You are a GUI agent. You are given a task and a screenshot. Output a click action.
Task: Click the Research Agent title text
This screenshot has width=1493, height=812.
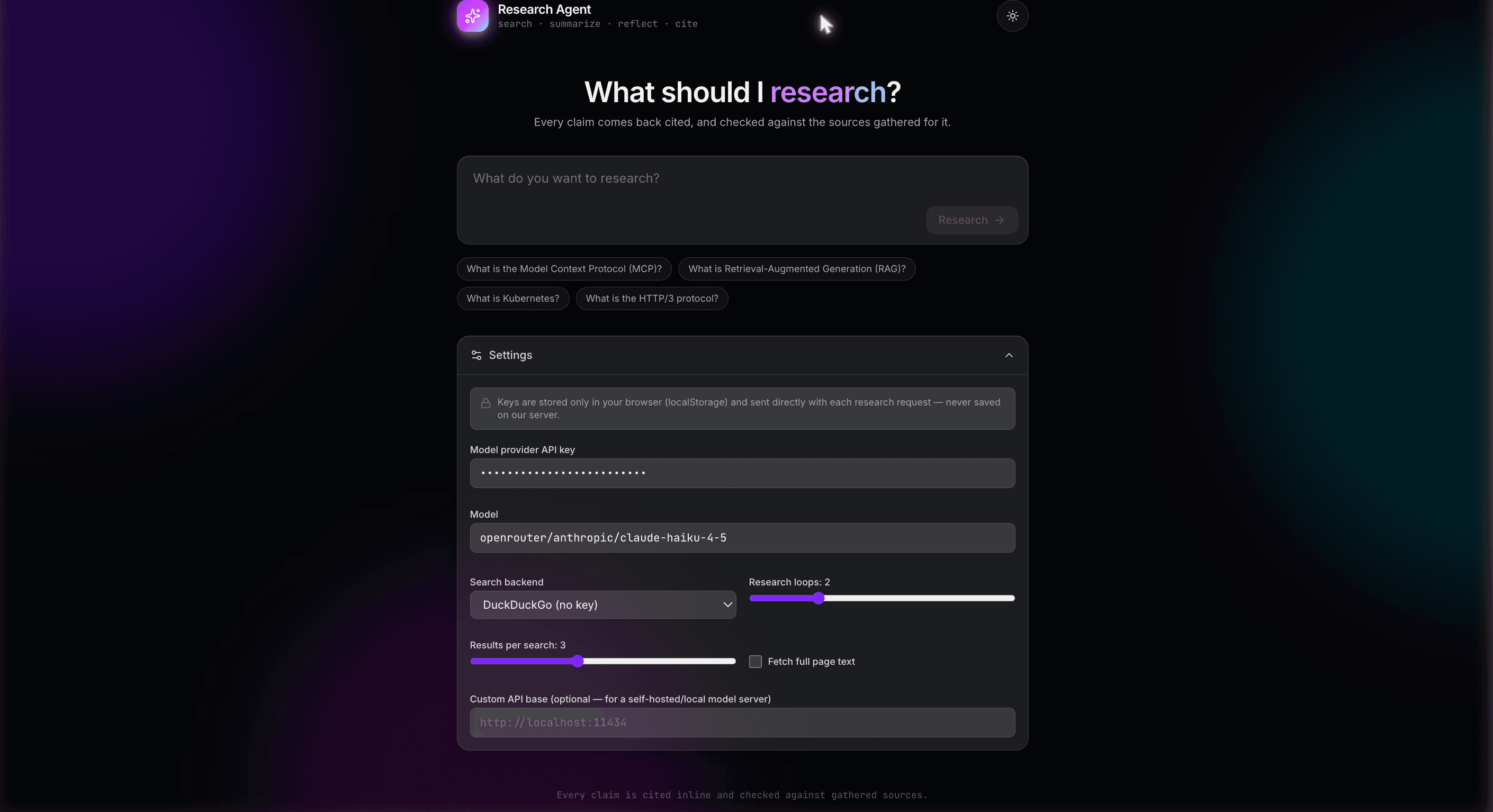pos(544,10)
